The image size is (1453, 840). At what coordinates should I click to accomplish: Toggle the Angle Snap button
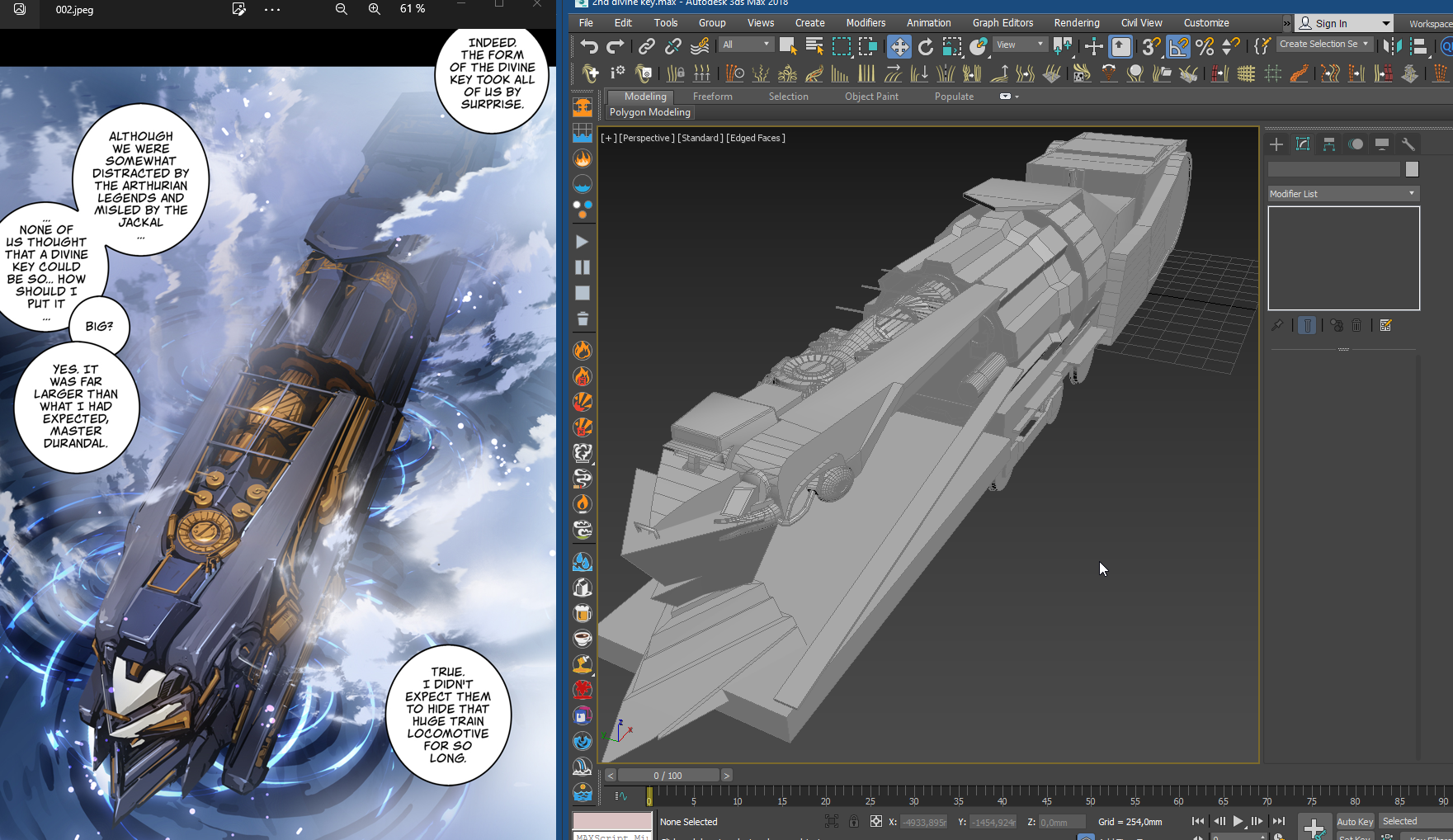[1178, 47]
